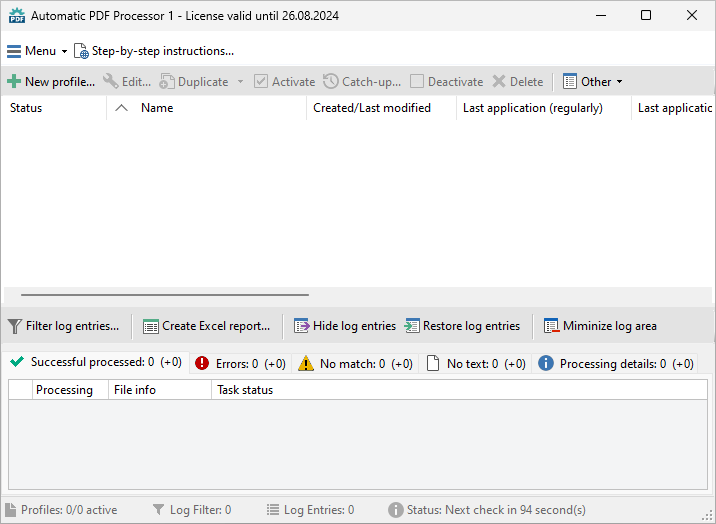Open the hamburger Menu
The height and width of the screenshot is (524, 716).
point(37,51)
